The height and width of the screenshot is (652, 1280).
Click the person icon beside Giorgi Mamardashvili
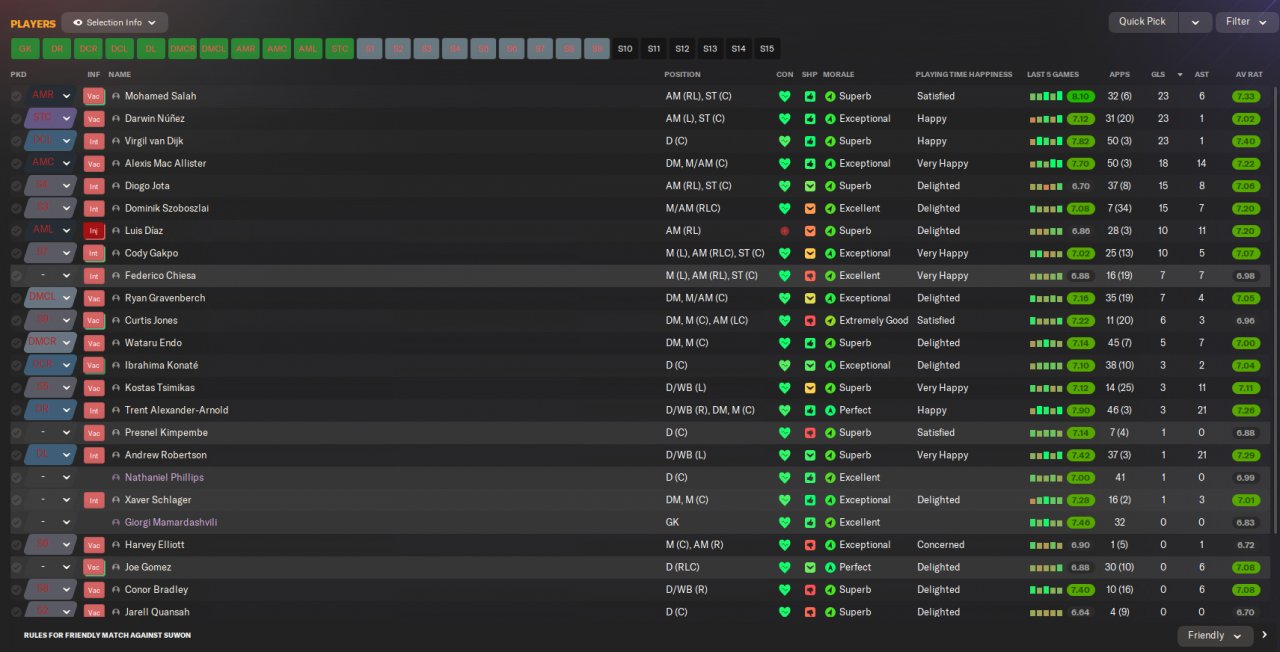(x=116, y=522)
